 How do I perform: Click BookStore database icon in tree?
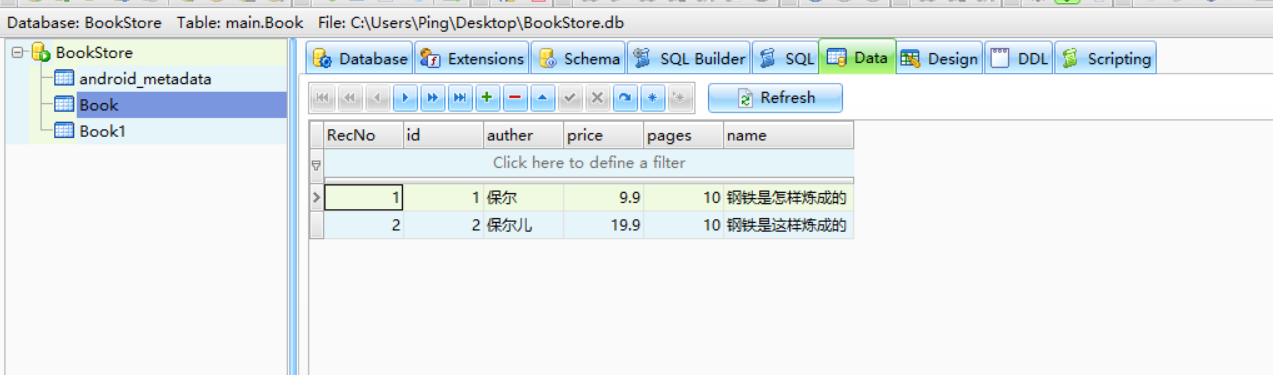41,53
